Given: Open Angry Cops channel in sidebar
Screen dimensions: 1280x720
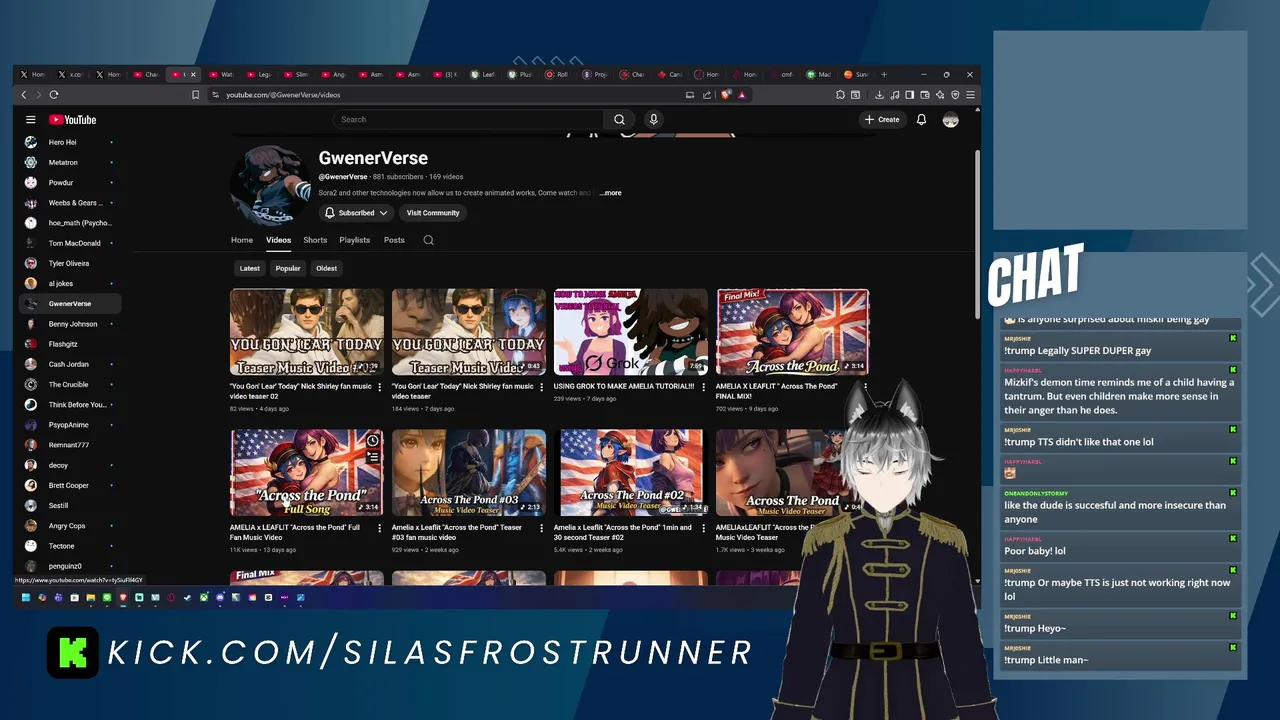Looking at the screenshot, I should point(70,526).
